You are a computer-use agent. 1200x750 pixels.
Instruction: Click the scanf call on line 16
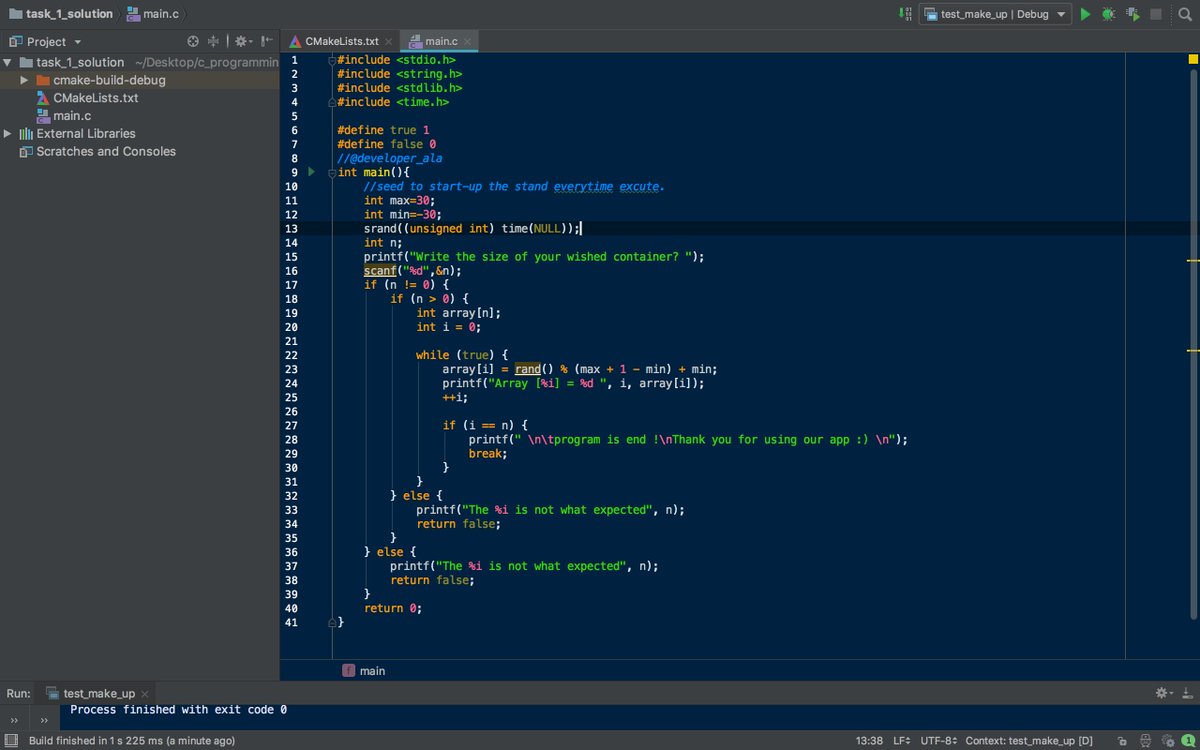380,270
